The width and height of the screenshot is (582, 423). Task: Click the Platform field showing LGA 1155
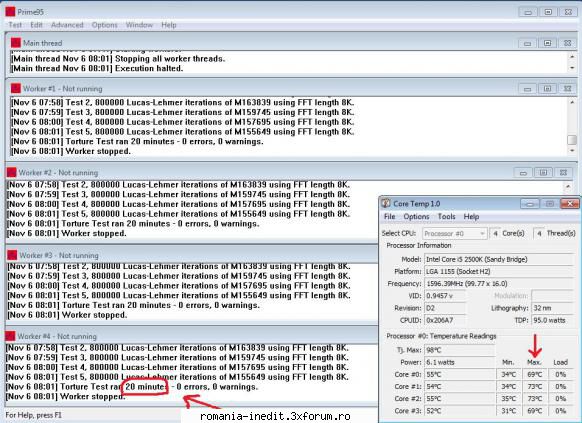[499, 272]
